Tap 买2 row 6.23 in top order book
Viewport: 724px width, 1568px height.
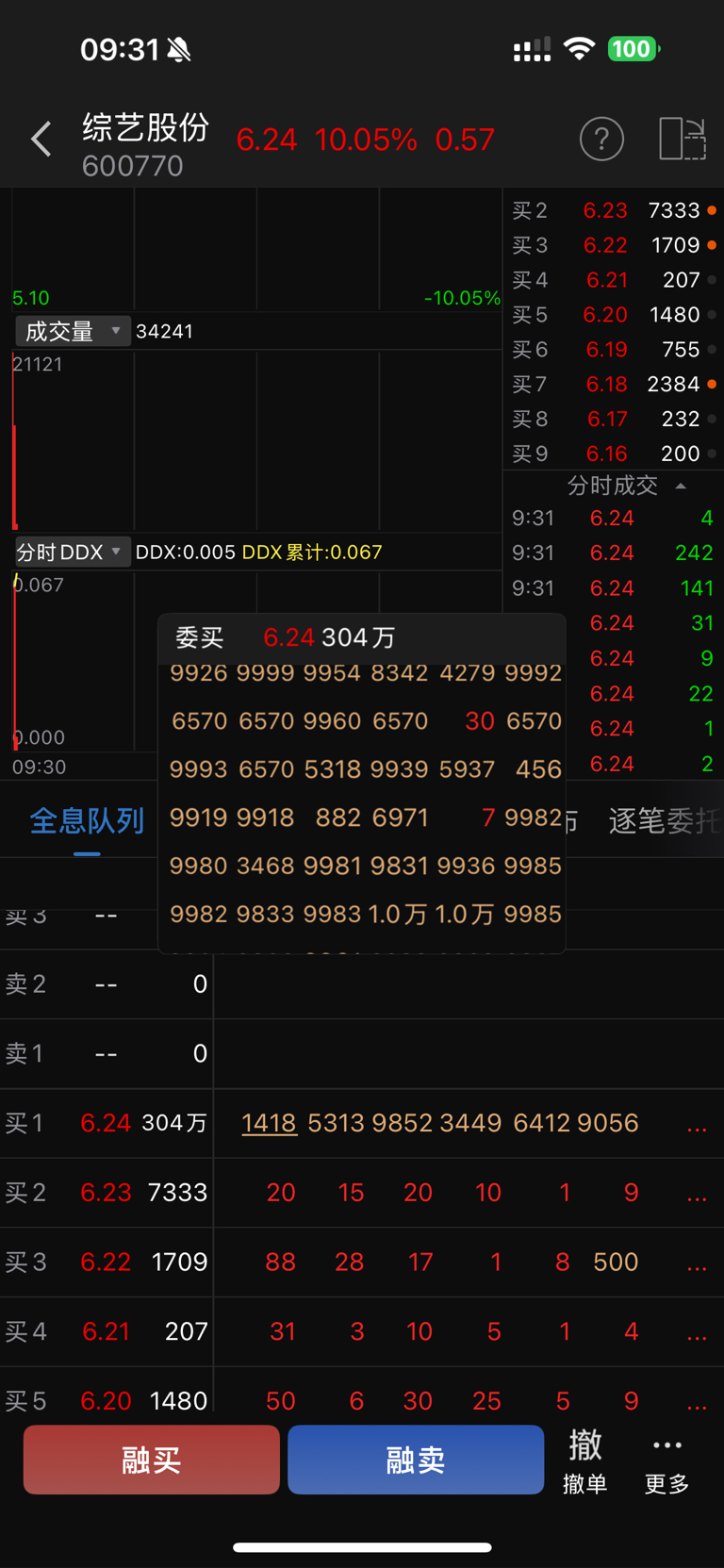613,210
